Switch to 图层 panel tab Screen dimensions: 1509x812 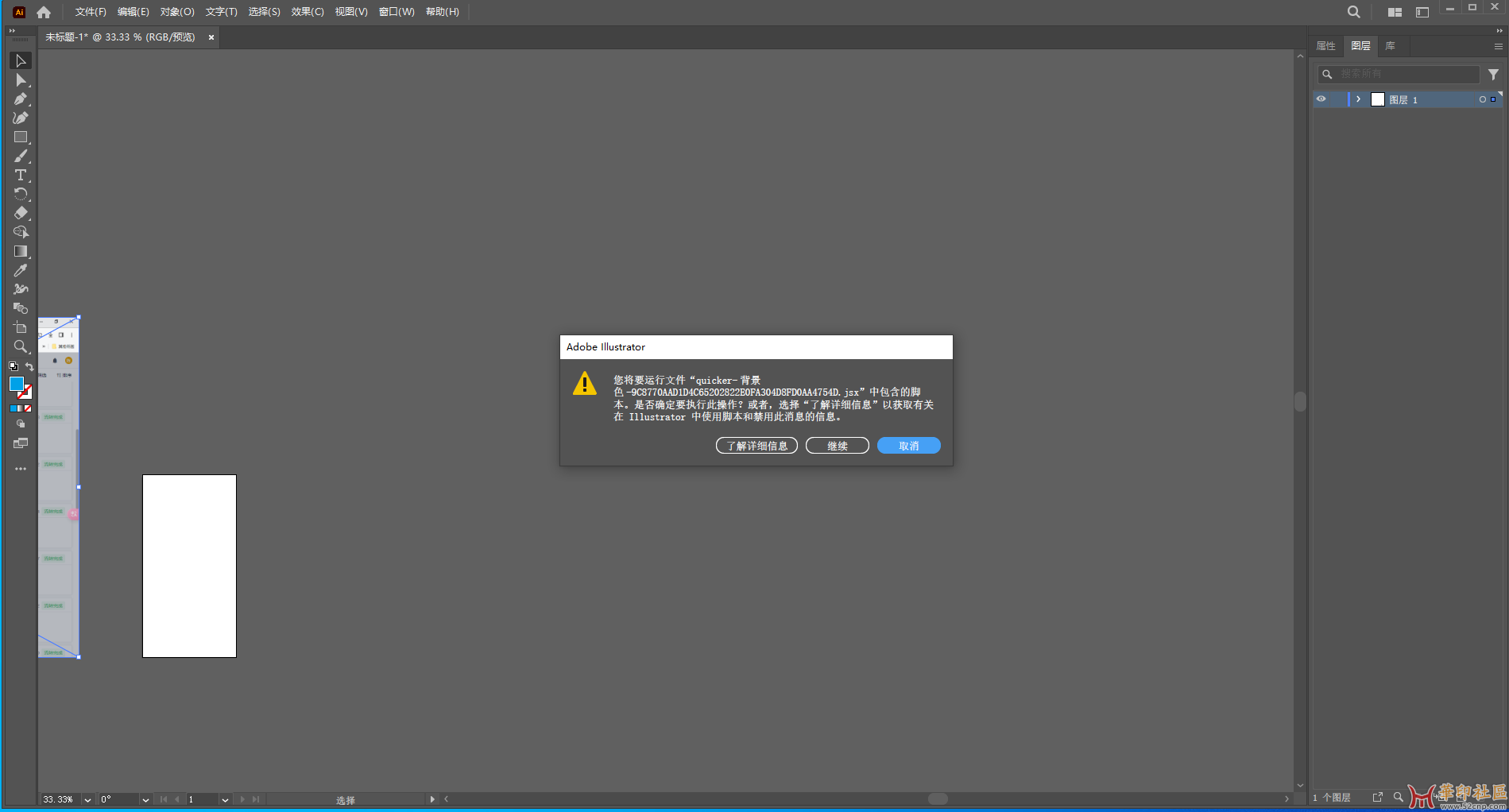pyautogui.click(x=1360, y=46)
